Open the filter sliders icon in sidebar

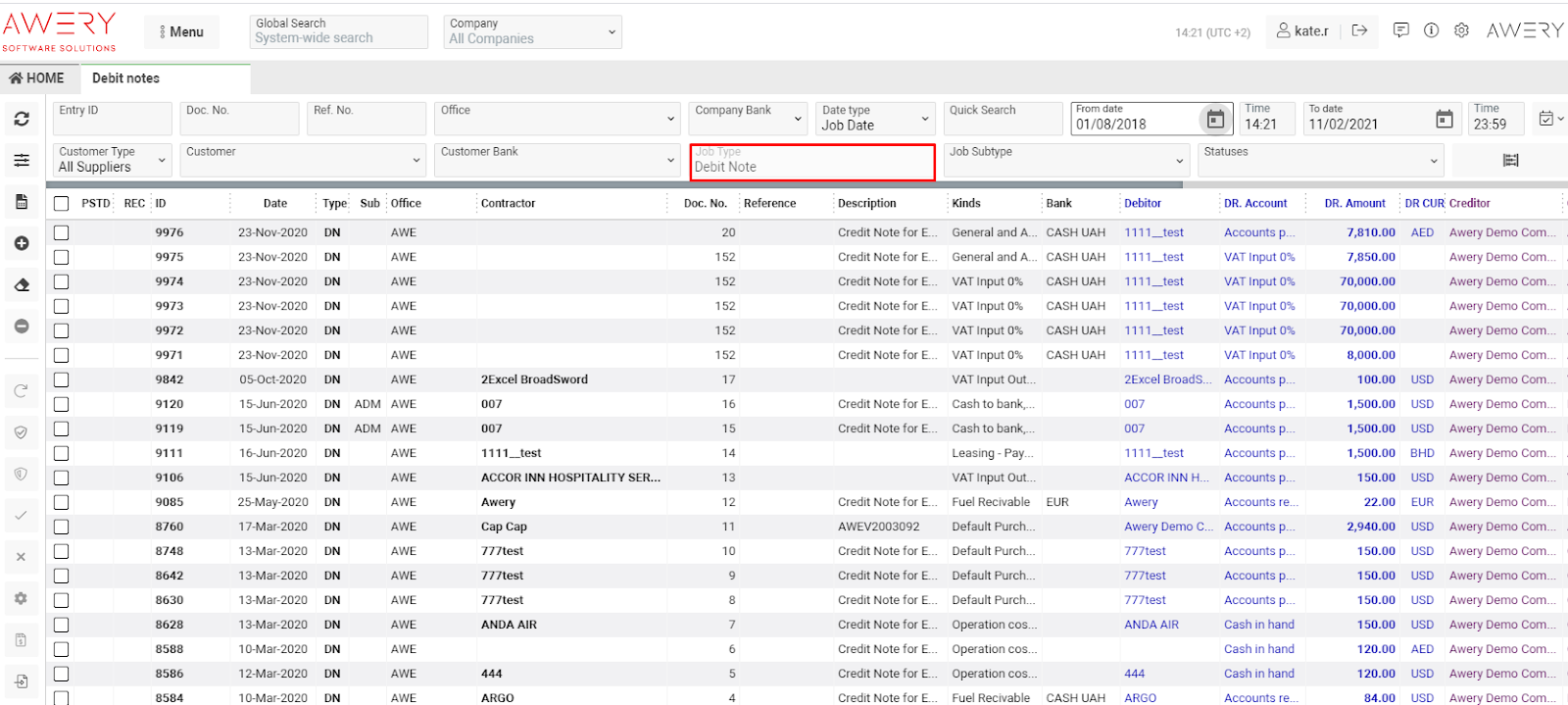click(22, 160)
